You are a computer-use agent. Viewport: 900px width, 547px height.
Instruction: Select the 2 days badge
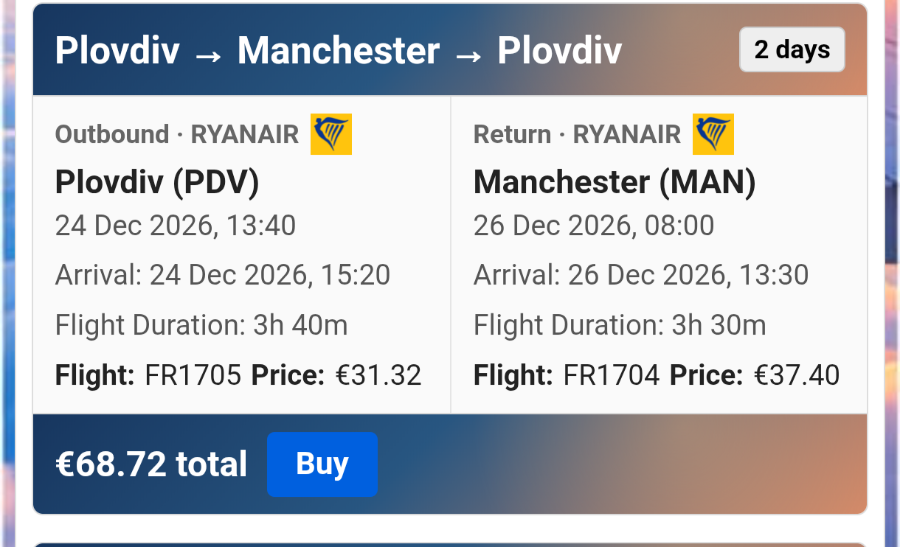tap(792, 49)
